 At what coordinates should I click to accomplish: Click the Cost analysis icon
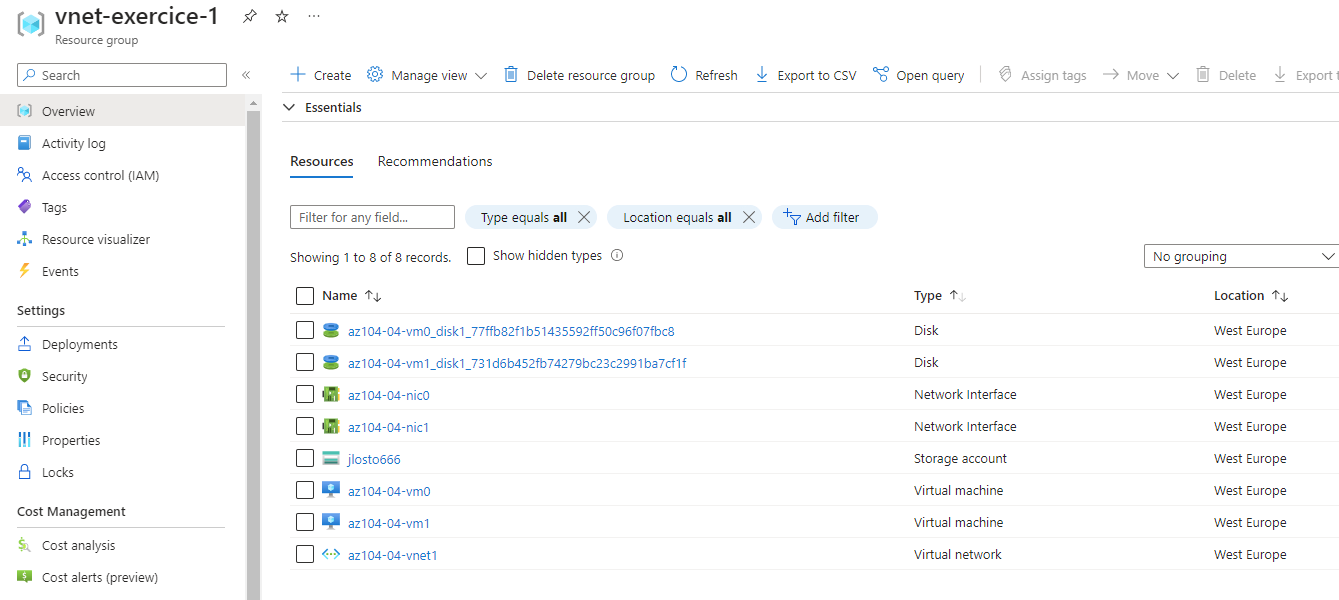(25, 545)
